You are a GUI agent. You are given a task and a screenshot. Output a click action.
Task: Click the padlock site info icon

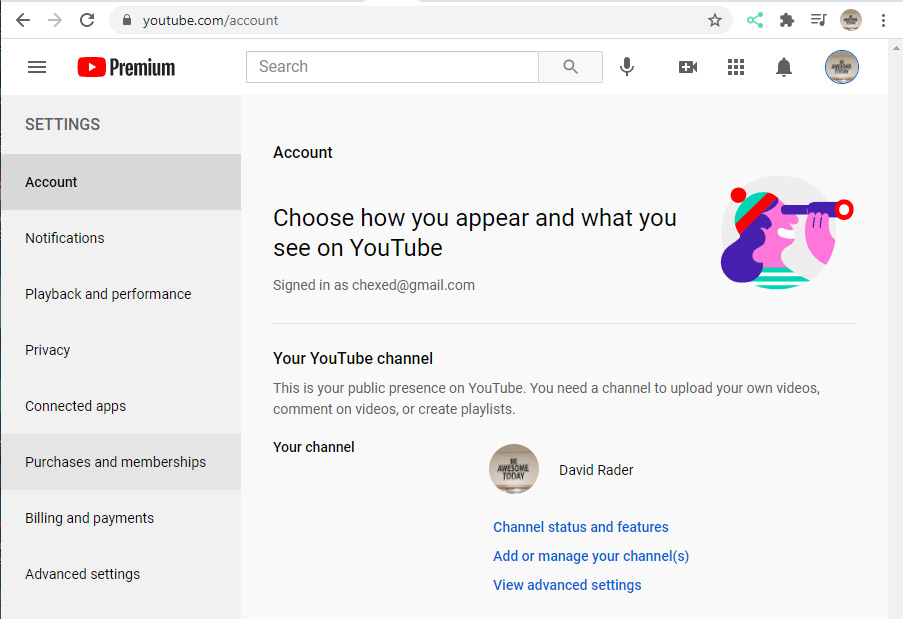coord(127,21)
